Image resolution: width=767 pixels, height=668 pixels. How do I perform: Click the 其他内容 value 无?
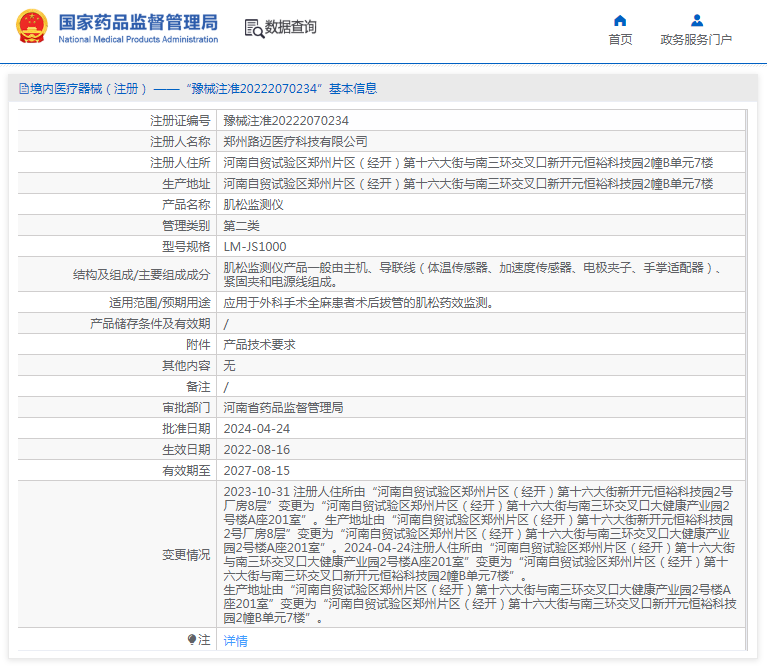pyautogui.click(x=229, y=366)
